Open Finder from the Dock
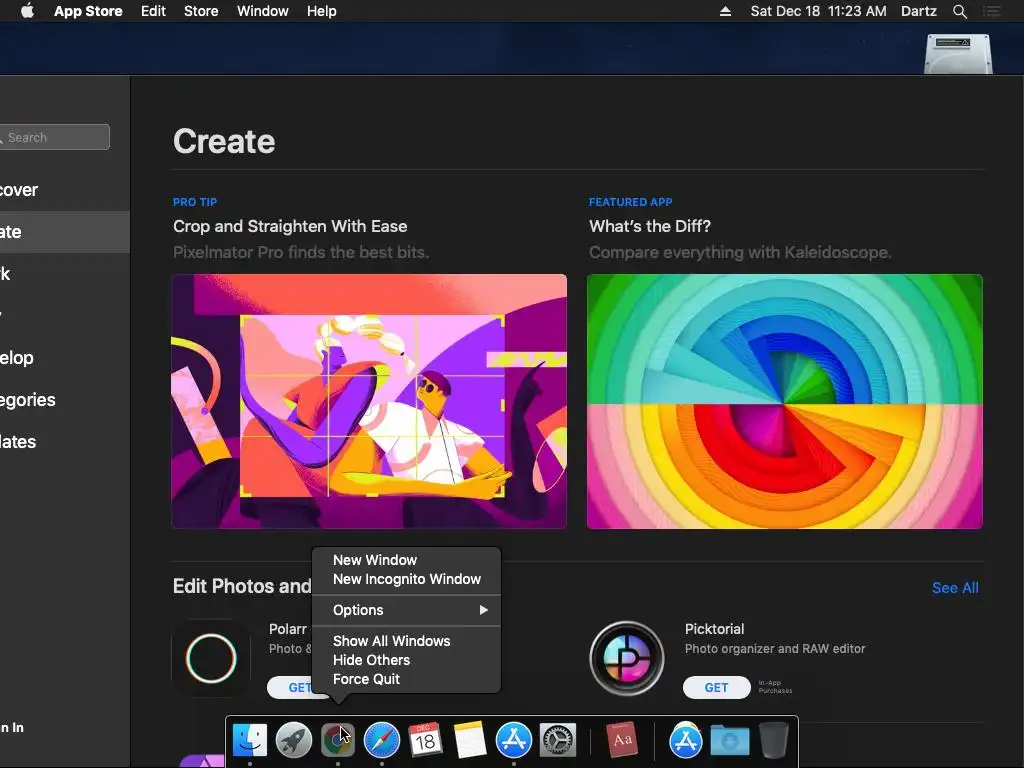This screenshot has width=1024, height=768. [x=250, y=741]
